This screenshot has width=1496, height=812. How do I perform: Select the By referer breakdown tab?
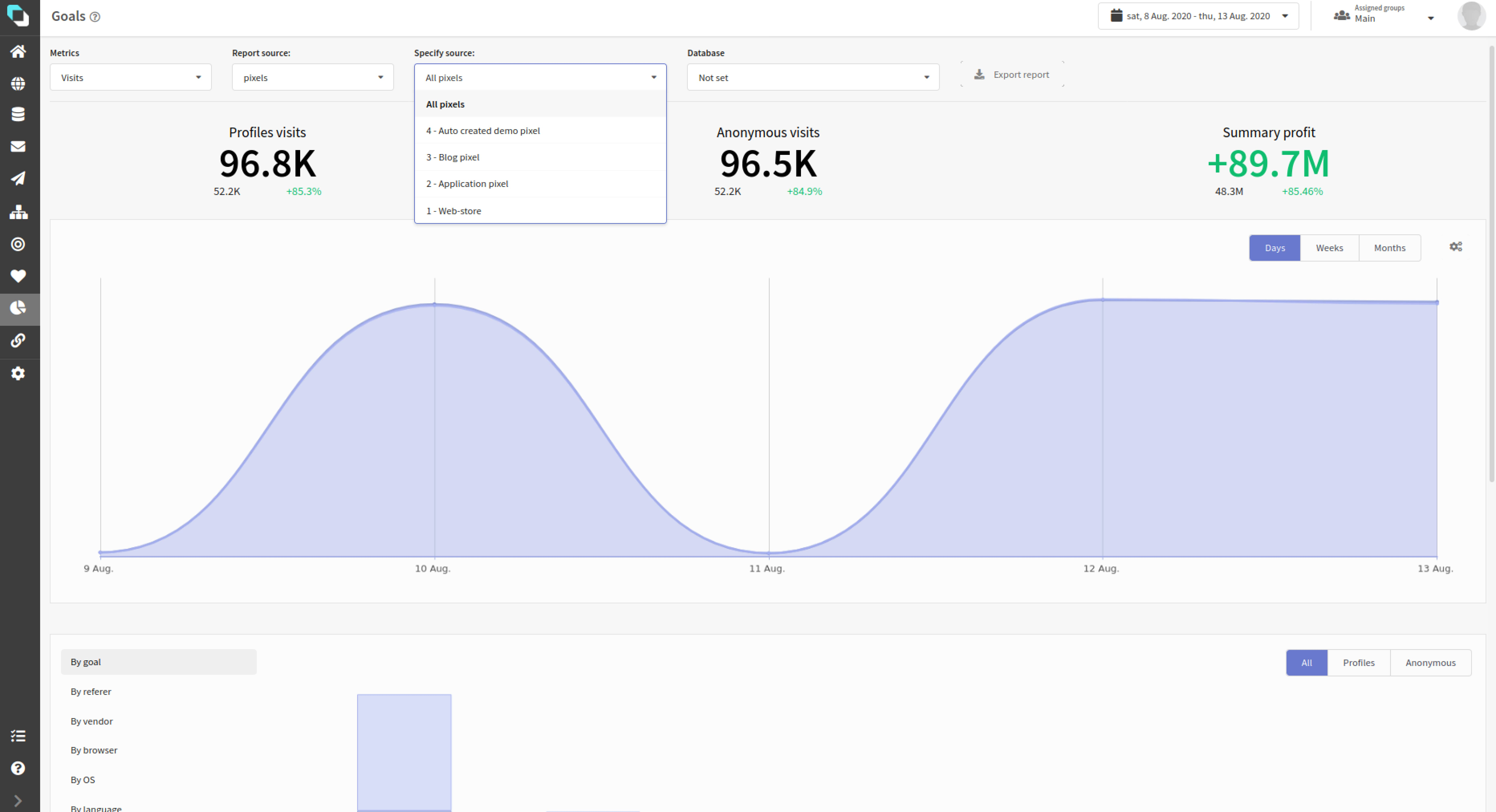[159, 692]
